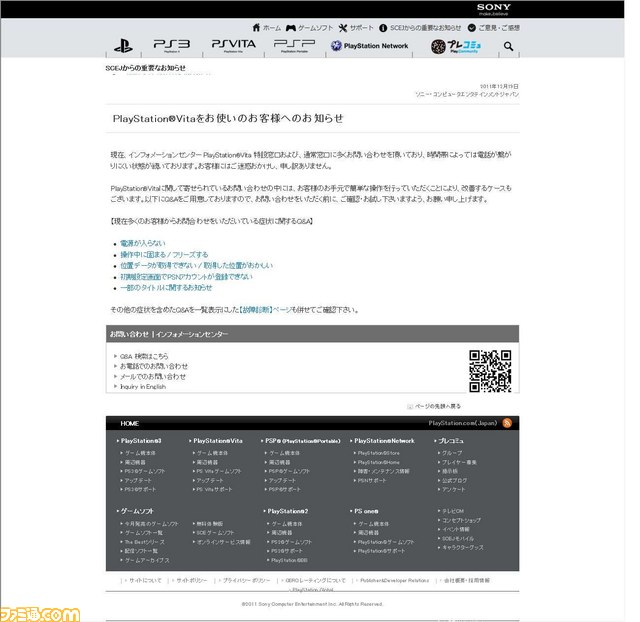Open the 公式ブログ footer link

454,481
